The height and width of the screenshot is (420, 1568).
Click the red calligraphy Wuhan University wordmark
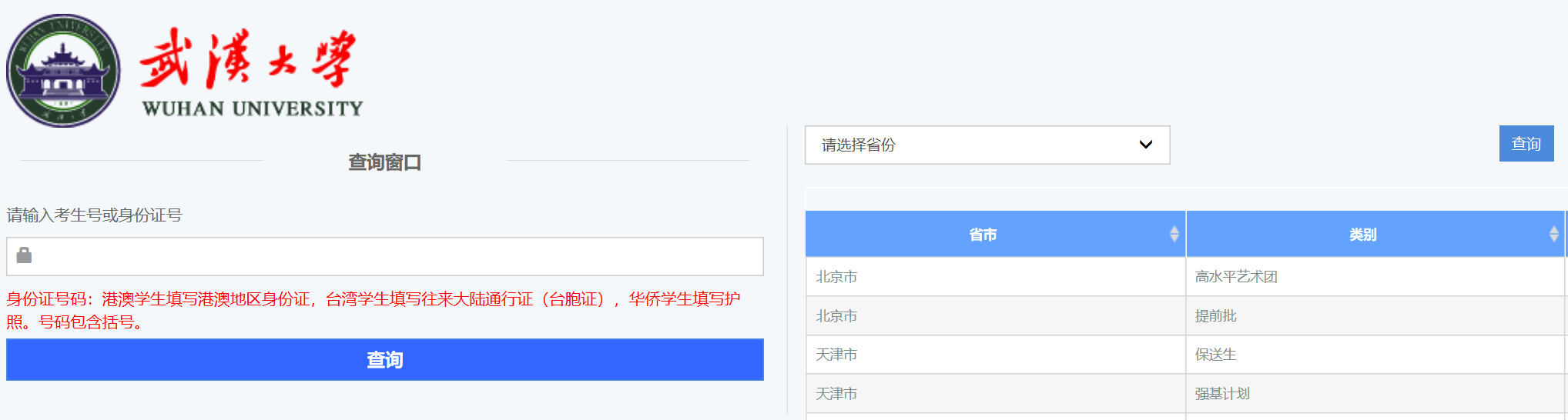click(x=248, y=58)
